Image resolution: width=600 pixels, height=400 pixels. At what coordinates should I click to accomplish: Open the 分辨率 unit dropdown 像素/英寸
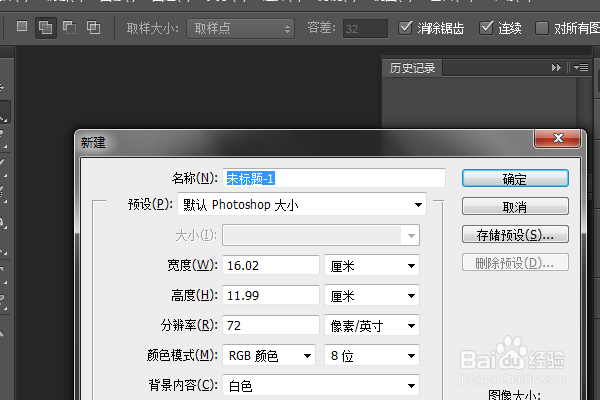372,325
